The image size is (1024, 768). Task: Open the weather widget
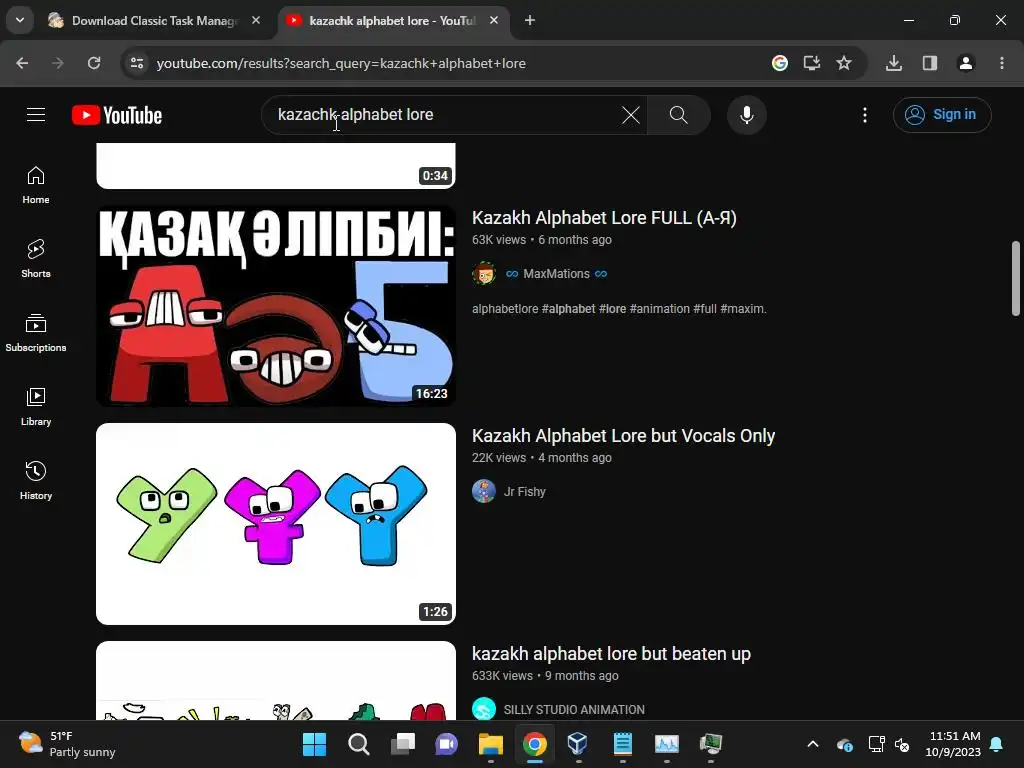[67, 744]
